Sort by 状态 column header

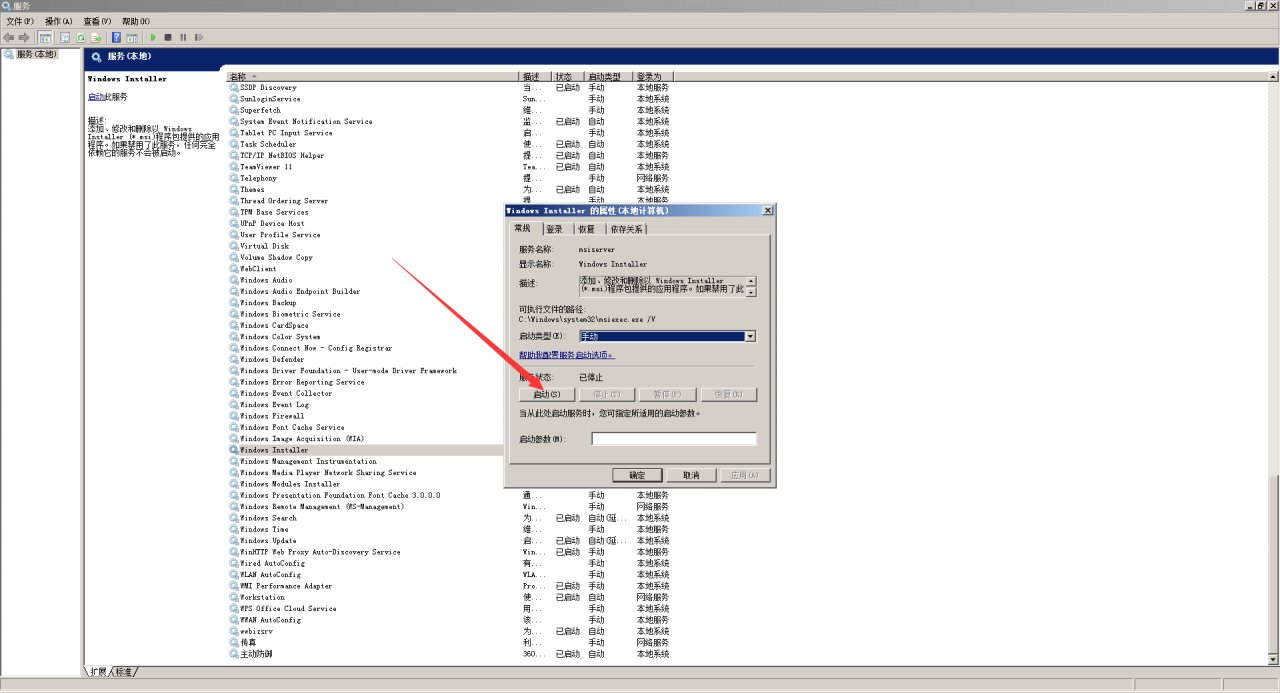coord(569,76)
